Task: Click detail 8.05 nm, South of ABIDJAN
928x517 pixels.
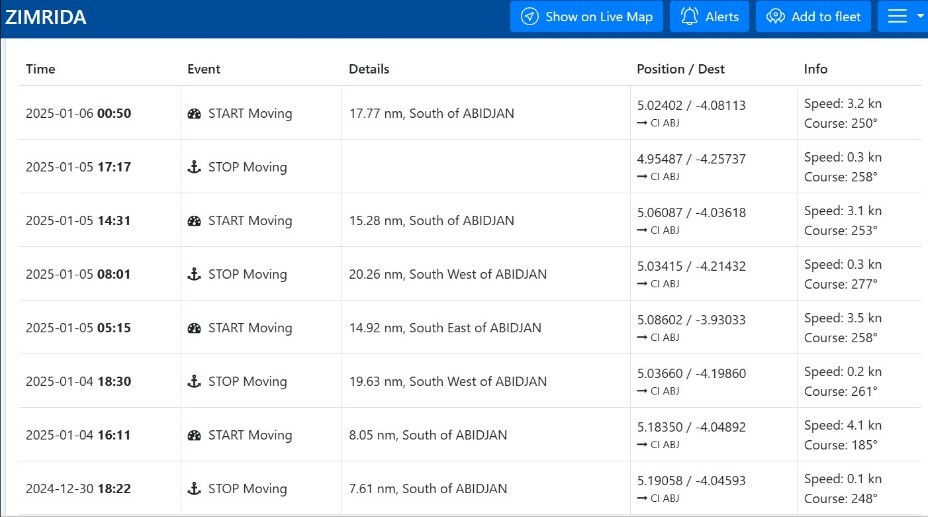Action: click(428, 435)
